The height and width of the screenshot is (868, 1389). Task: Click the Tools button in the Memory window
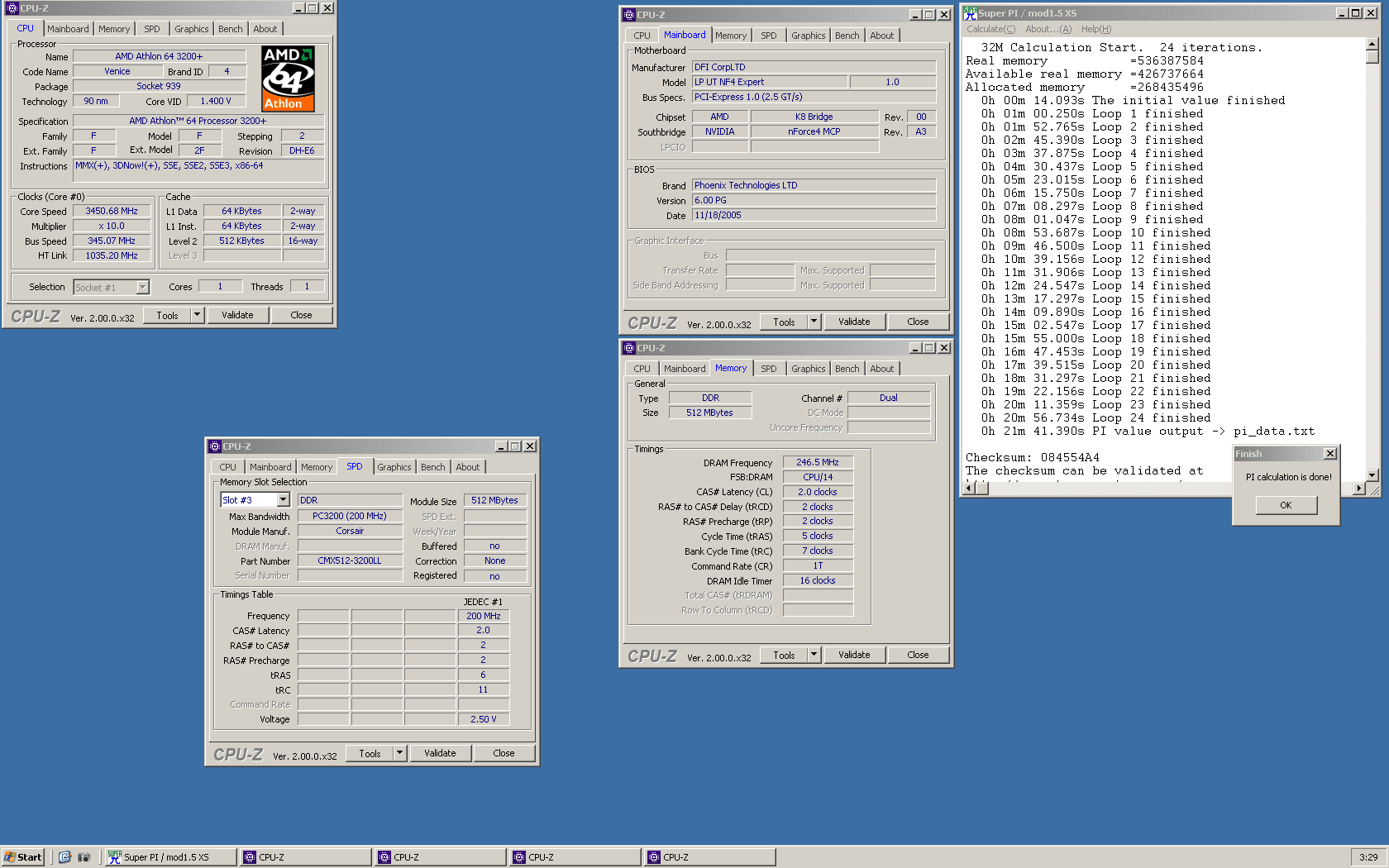click(x=784, y=655)
